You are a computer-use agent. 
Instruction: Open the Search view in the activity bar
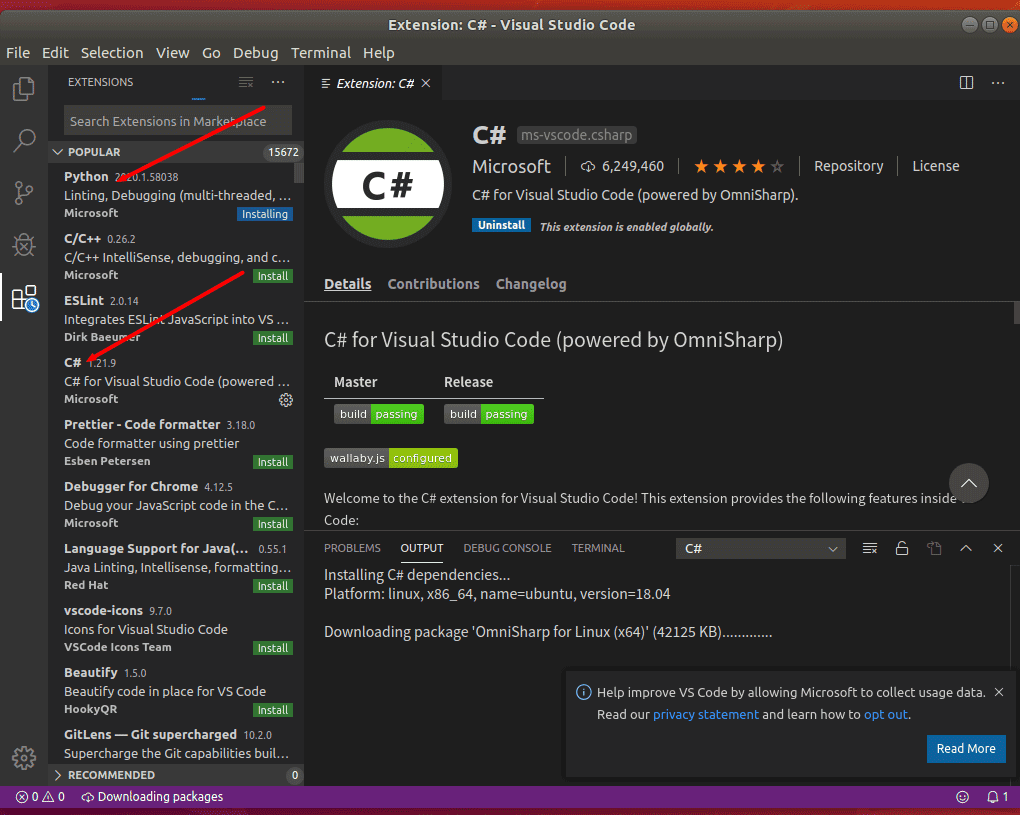(x=24, y=140)
